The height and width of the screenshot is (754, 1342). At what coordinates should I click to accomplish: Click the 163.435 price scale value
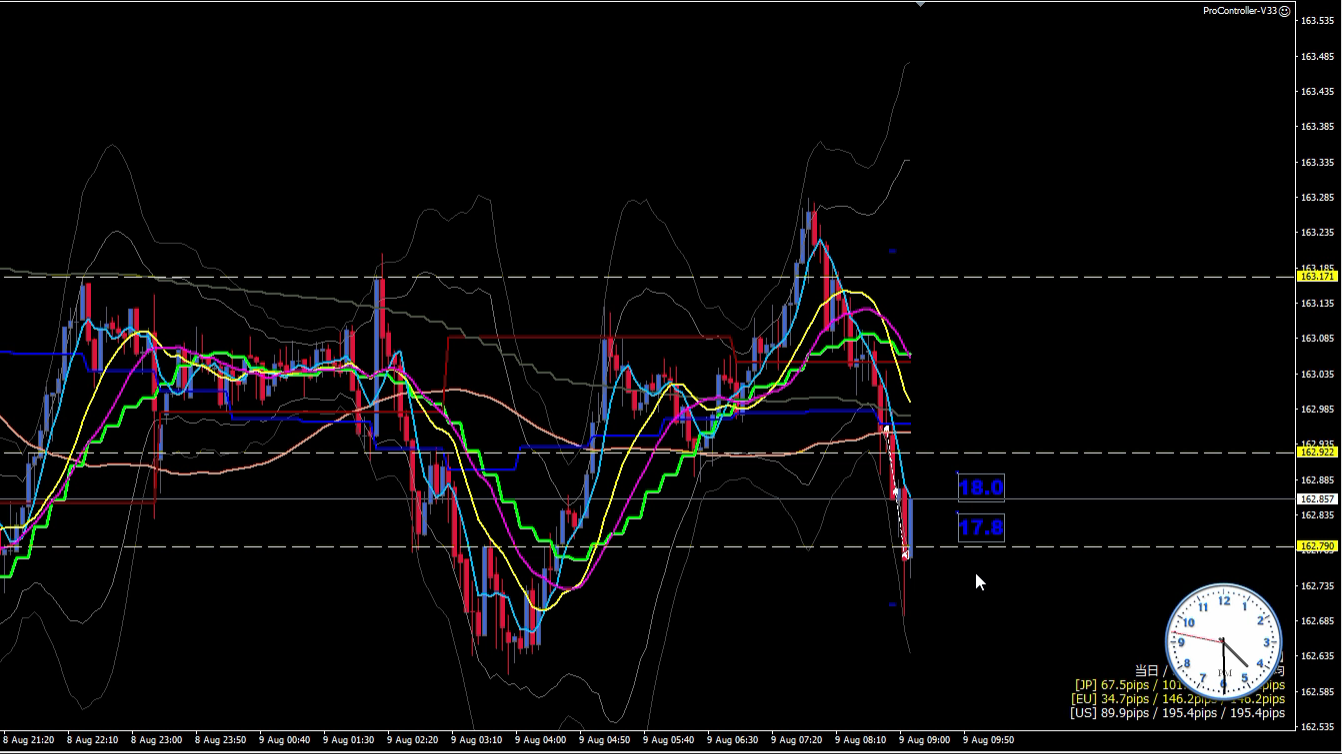pyautogui.click(x=1318, y=91)
